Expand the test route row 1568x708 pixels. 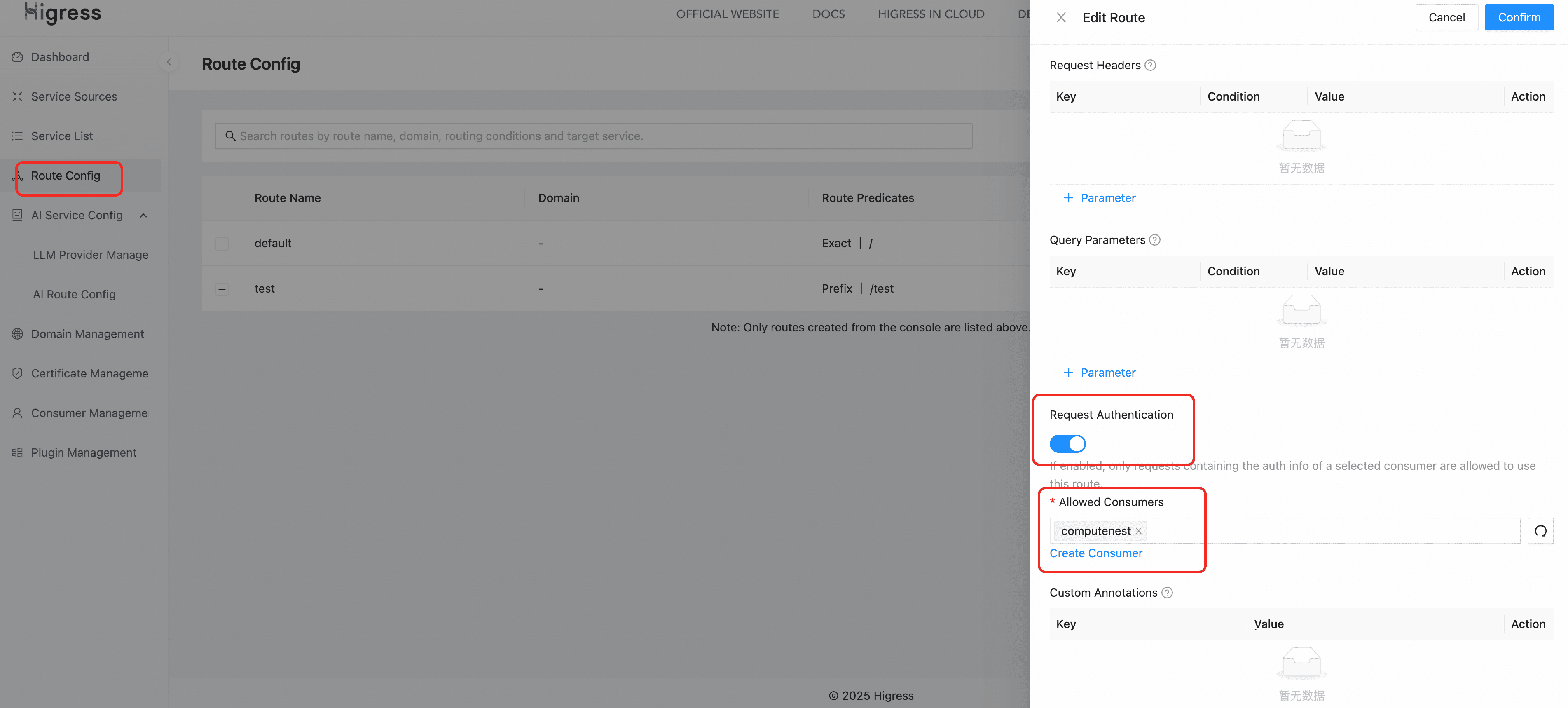222,290
